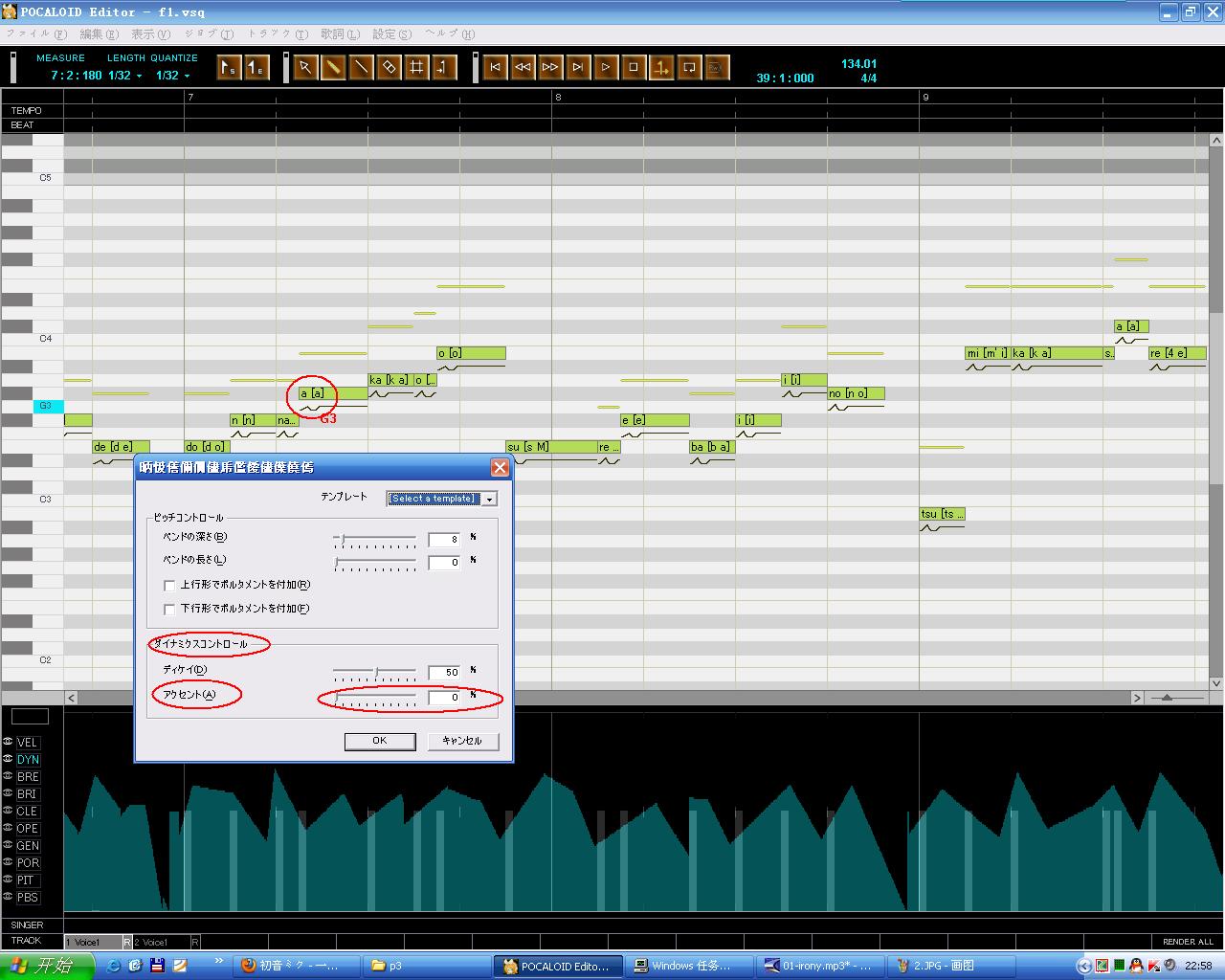Open the first menu bar item
The height and width of the screenshot is (980, 1225).
tap(36, 34)
